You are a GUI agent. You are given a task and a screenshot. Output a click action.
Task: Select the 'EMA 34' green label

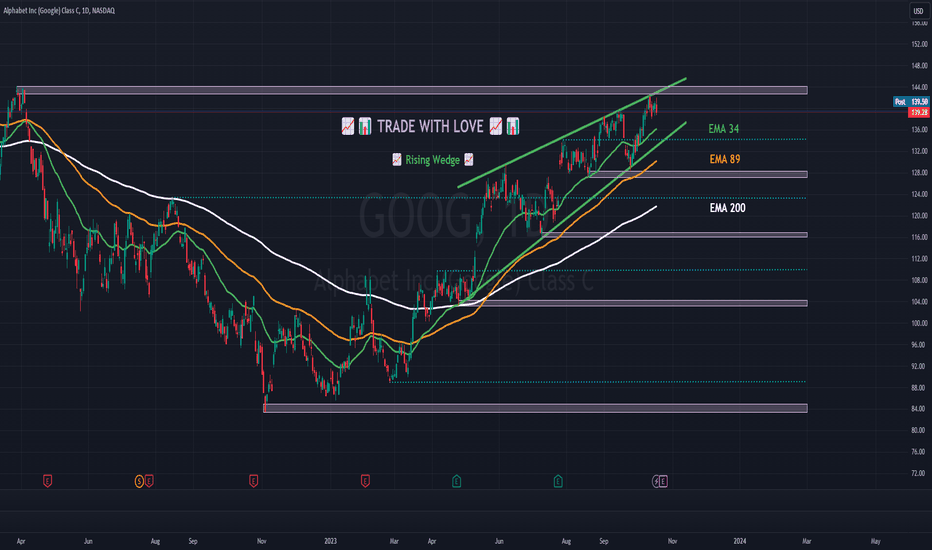(x=724, y=128)
